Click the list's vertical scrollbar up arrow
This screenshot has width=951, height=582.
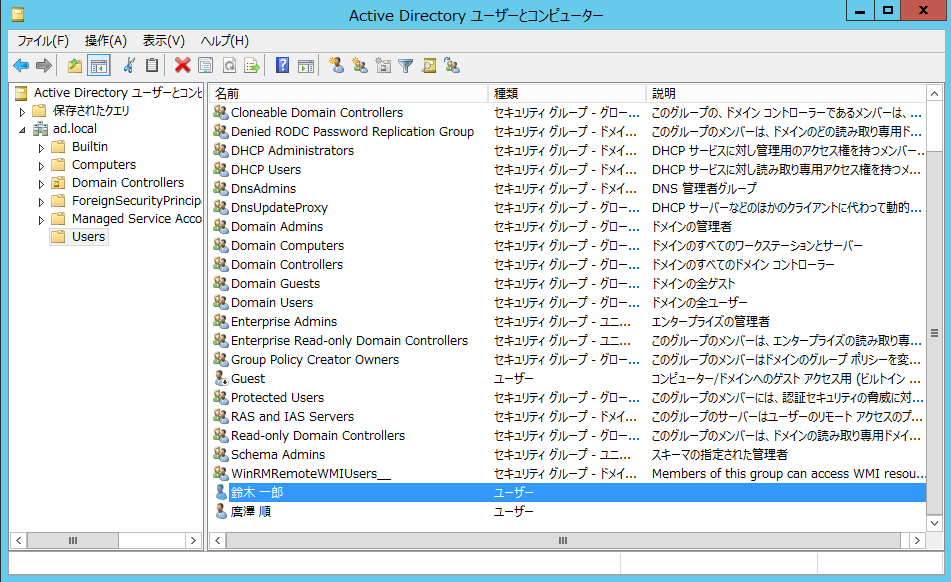(935, 93)
